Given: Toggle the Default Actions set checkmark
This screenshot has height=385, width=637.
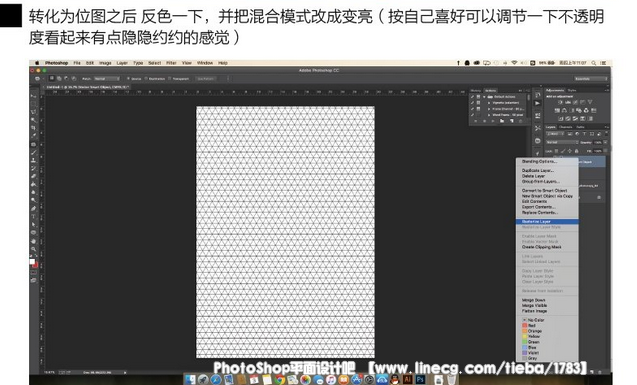Looking at the screenshot, I should (x=472, y=97).
